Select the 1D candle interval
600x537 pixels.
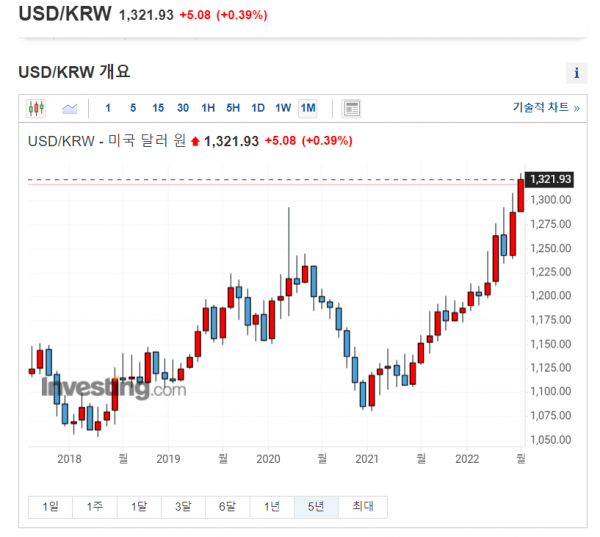(x=258, y=108)
